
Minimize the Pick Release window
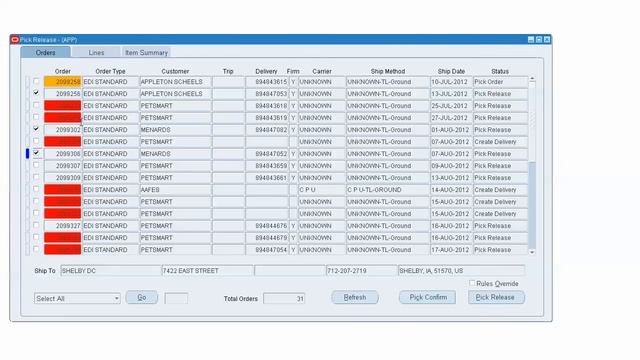pyautogui.click(x=531, y=40)
